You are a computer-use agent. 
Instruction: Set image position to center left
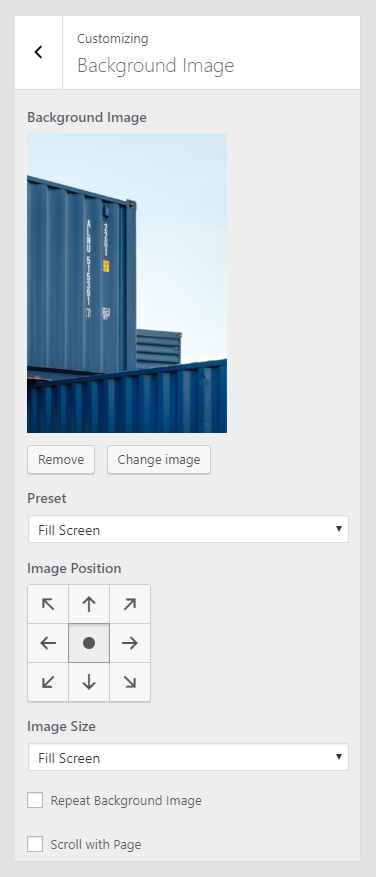coord(48,643)
